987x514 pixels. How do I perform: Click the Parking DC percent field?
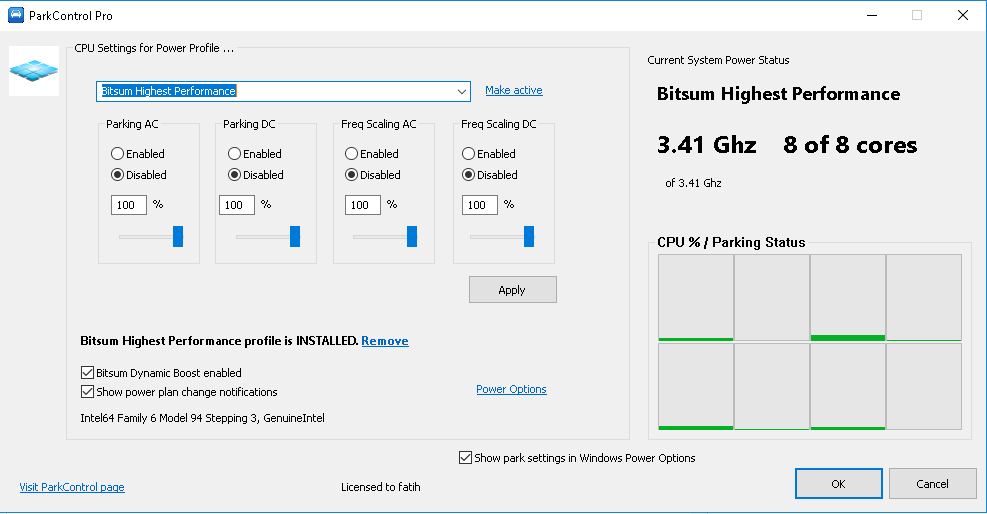(237, 205)
